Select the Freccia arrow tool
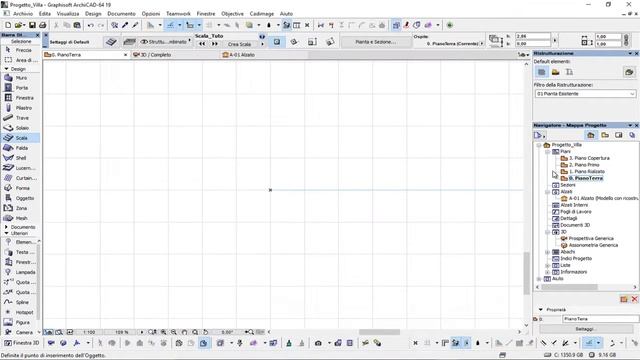The height and width of the screenshot is (360, 640). [20, 50]
